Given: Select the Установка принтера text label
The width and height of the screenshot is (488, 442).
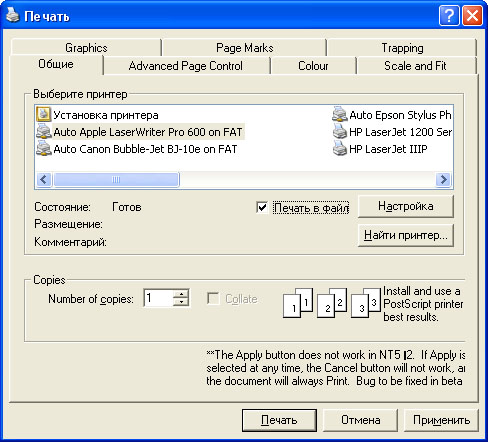Looking at the screenshot, I should 106,115.
